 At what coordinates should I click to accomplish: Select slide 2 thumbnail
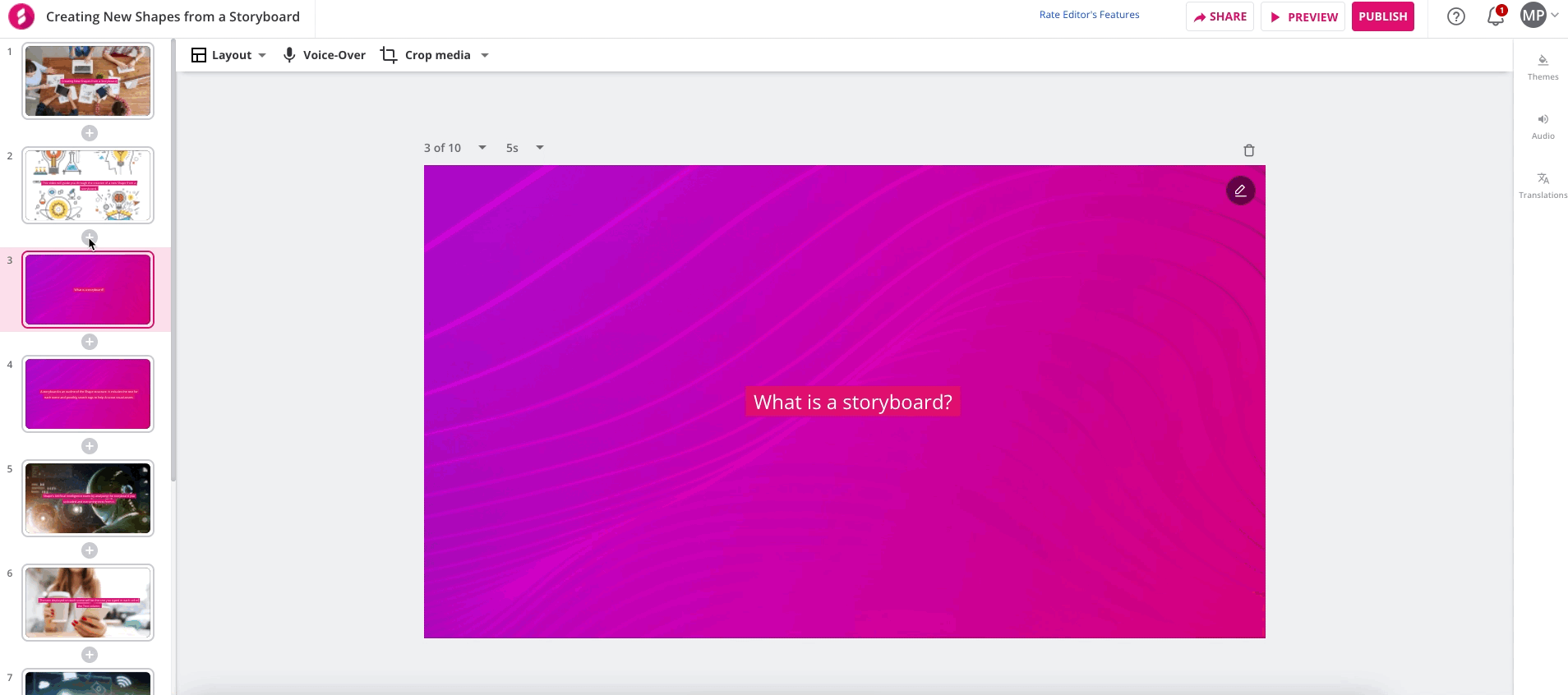tap(88, 185)
